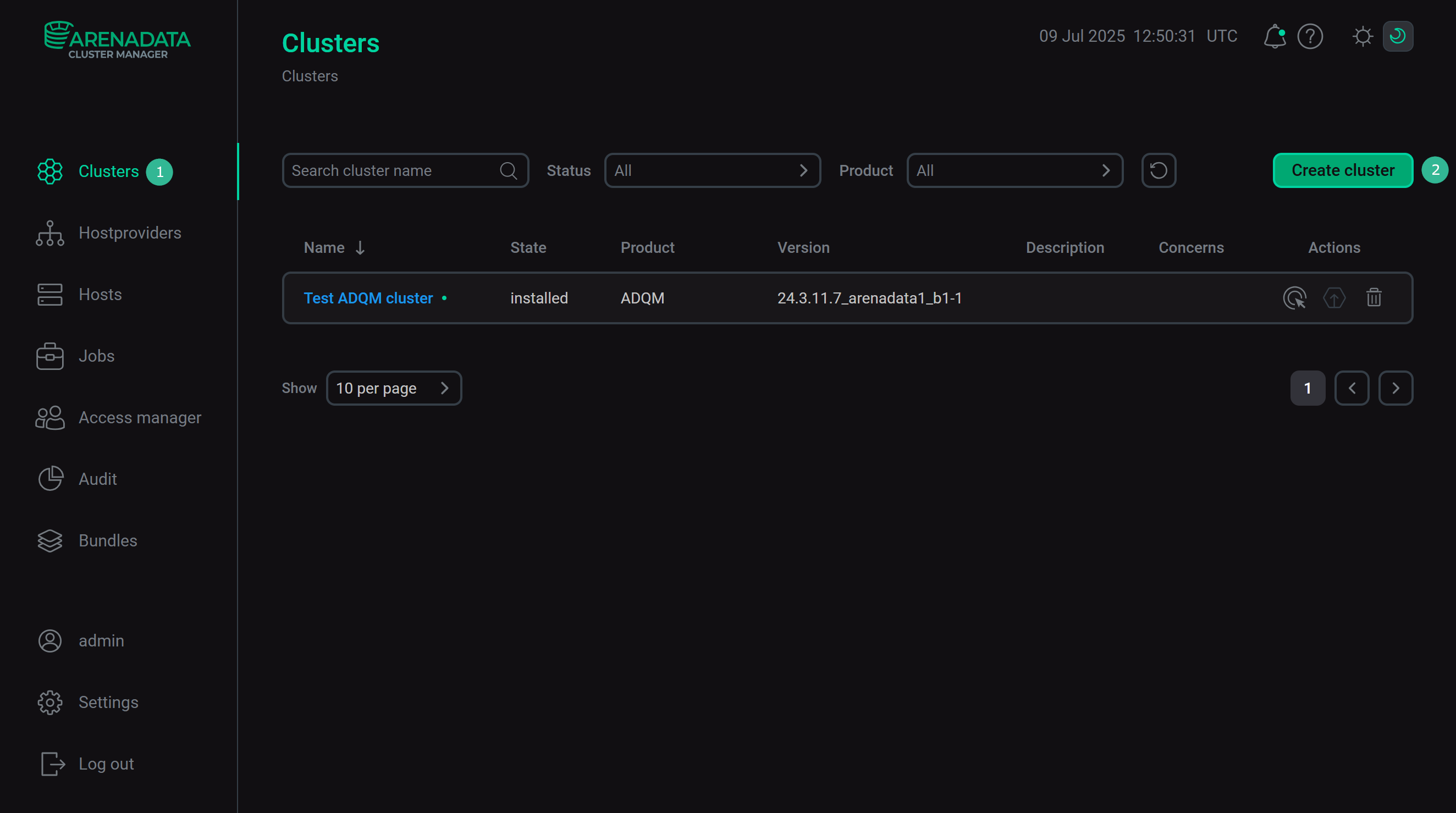
Task: Upgrade the Test ADQM cluster
Action: [x=1334, y=298]
